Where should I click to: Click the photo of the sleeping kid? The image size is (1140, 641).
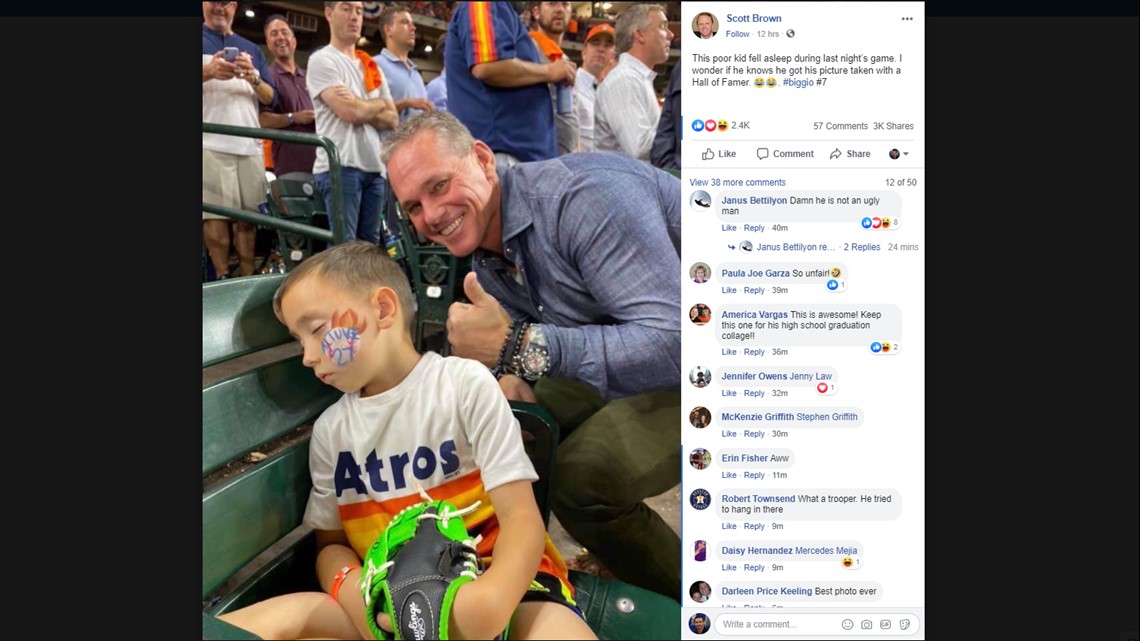click(x=441, y=320)
